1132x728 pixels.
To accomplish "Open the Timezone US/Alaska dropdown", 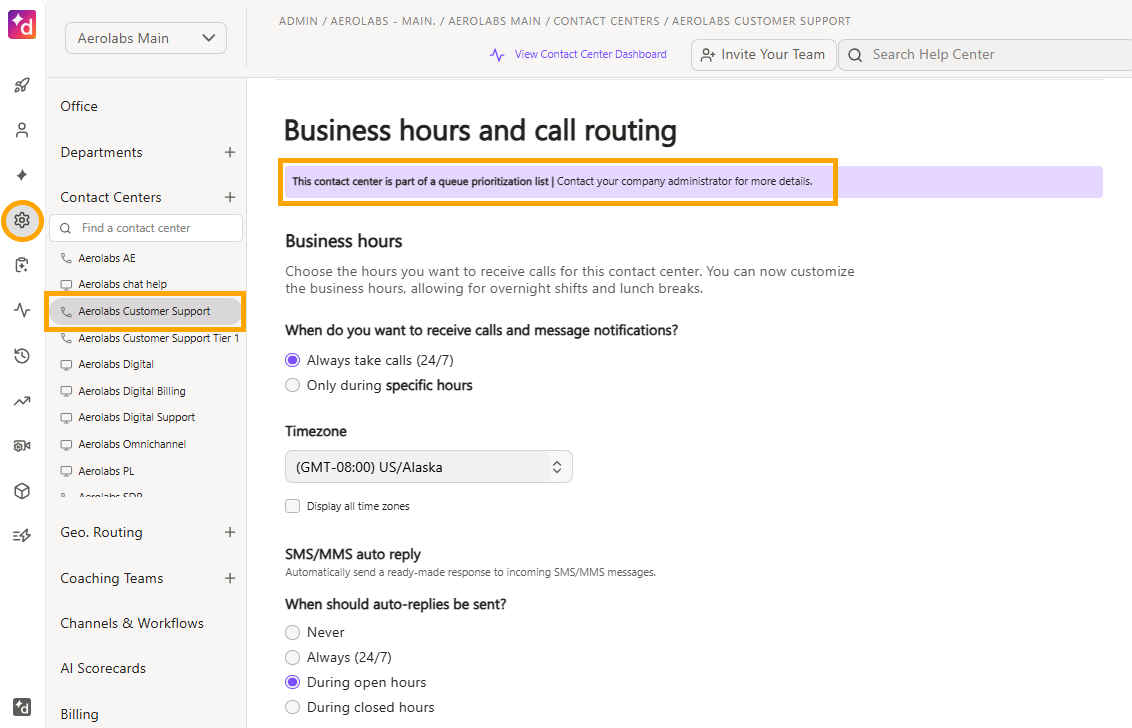I will pyautogui.click(x=429, y=467).
